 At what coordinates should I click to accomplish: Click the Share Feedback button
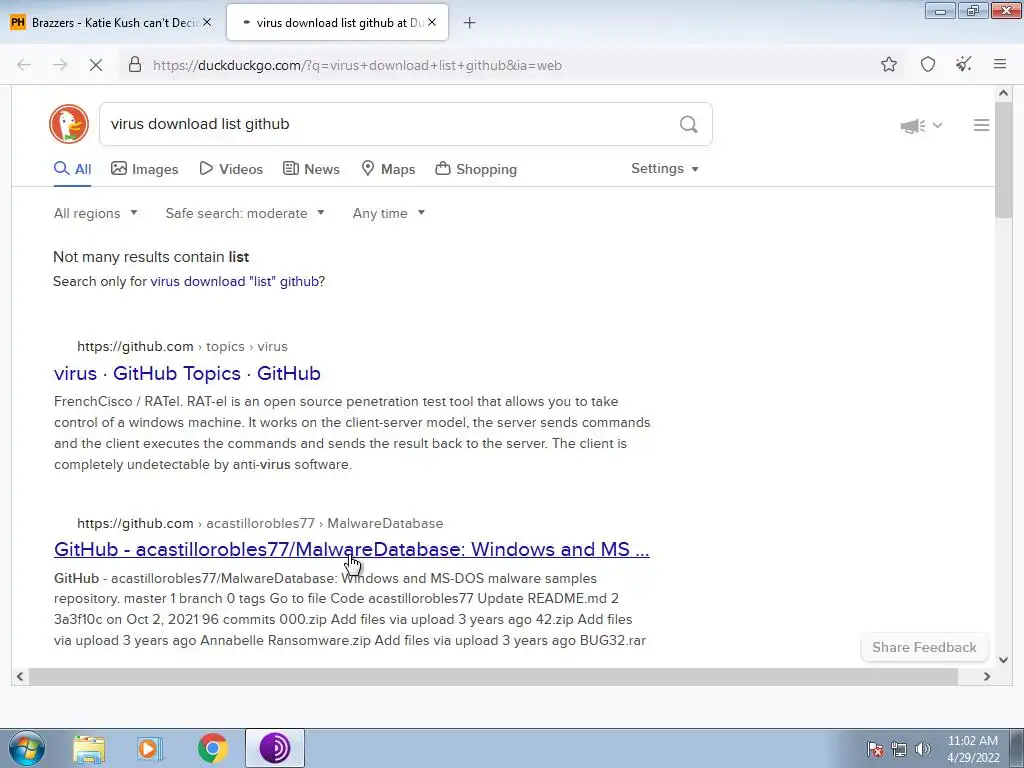[924, 647]
